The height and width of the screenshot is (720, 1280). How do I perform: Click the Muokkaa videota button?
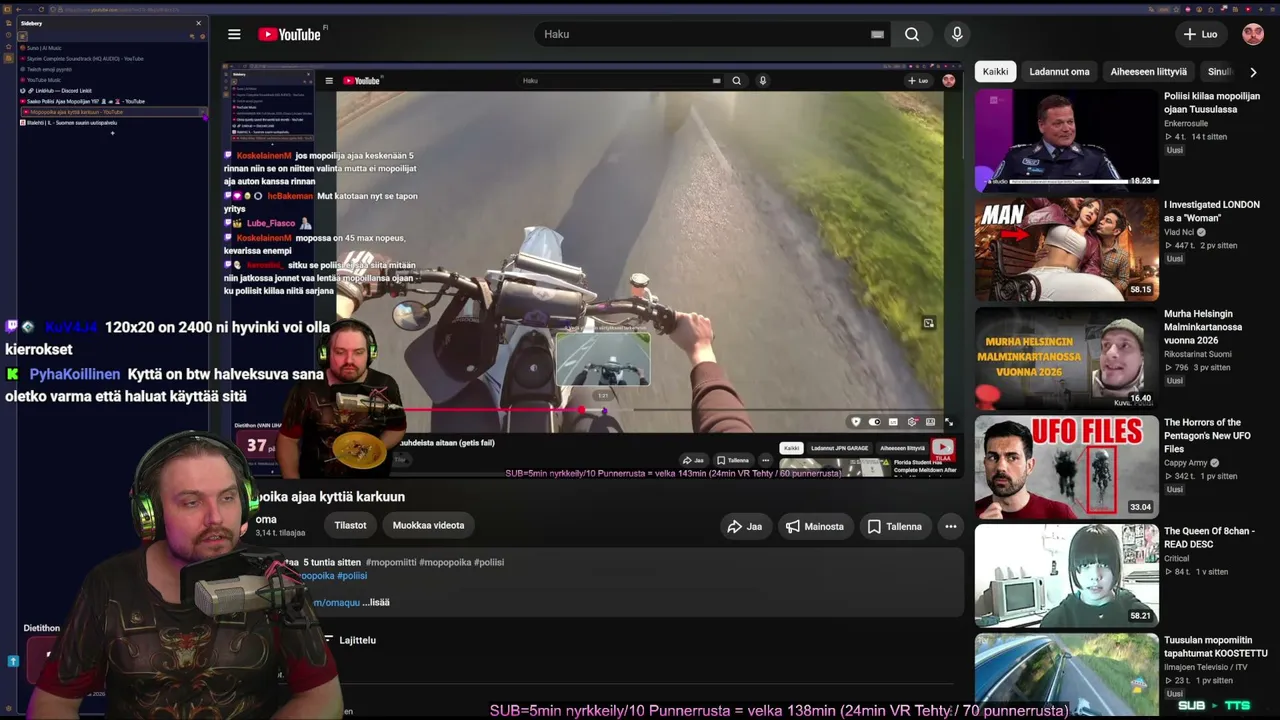(428, 525)
